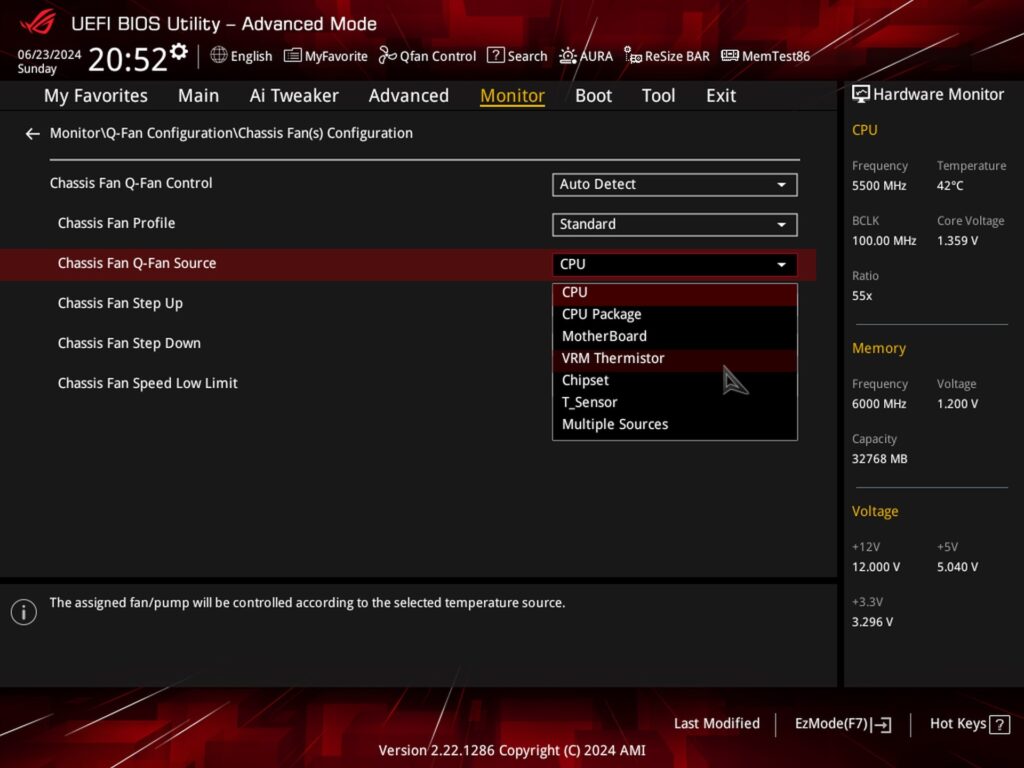Click Chassis Fan Q-Fan Source label
Image resolution: width=1024 pixels, height=768 pixels.
point(136,263)
